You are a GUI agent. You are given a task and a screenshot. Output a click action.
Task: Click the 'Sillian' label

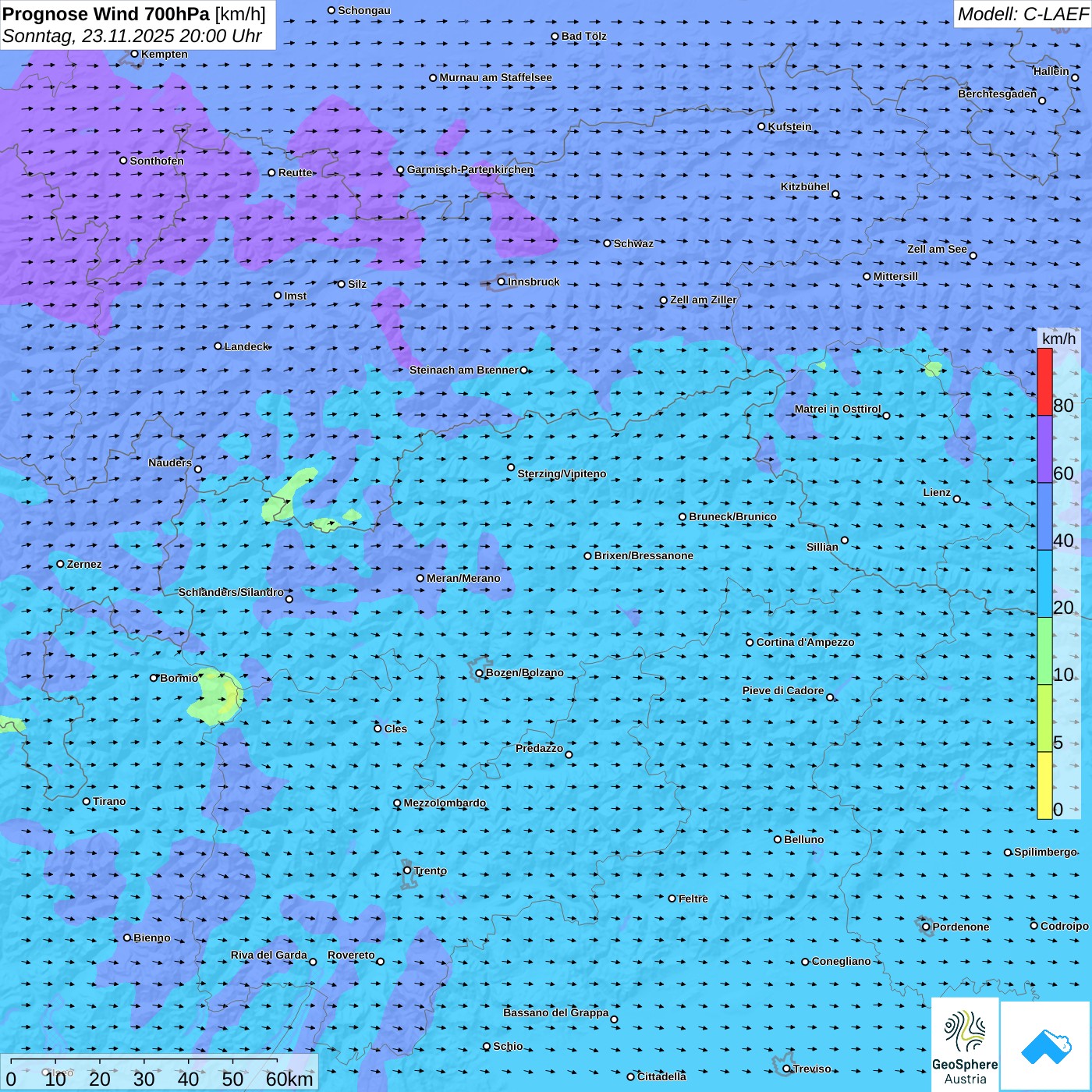(822, 547)
